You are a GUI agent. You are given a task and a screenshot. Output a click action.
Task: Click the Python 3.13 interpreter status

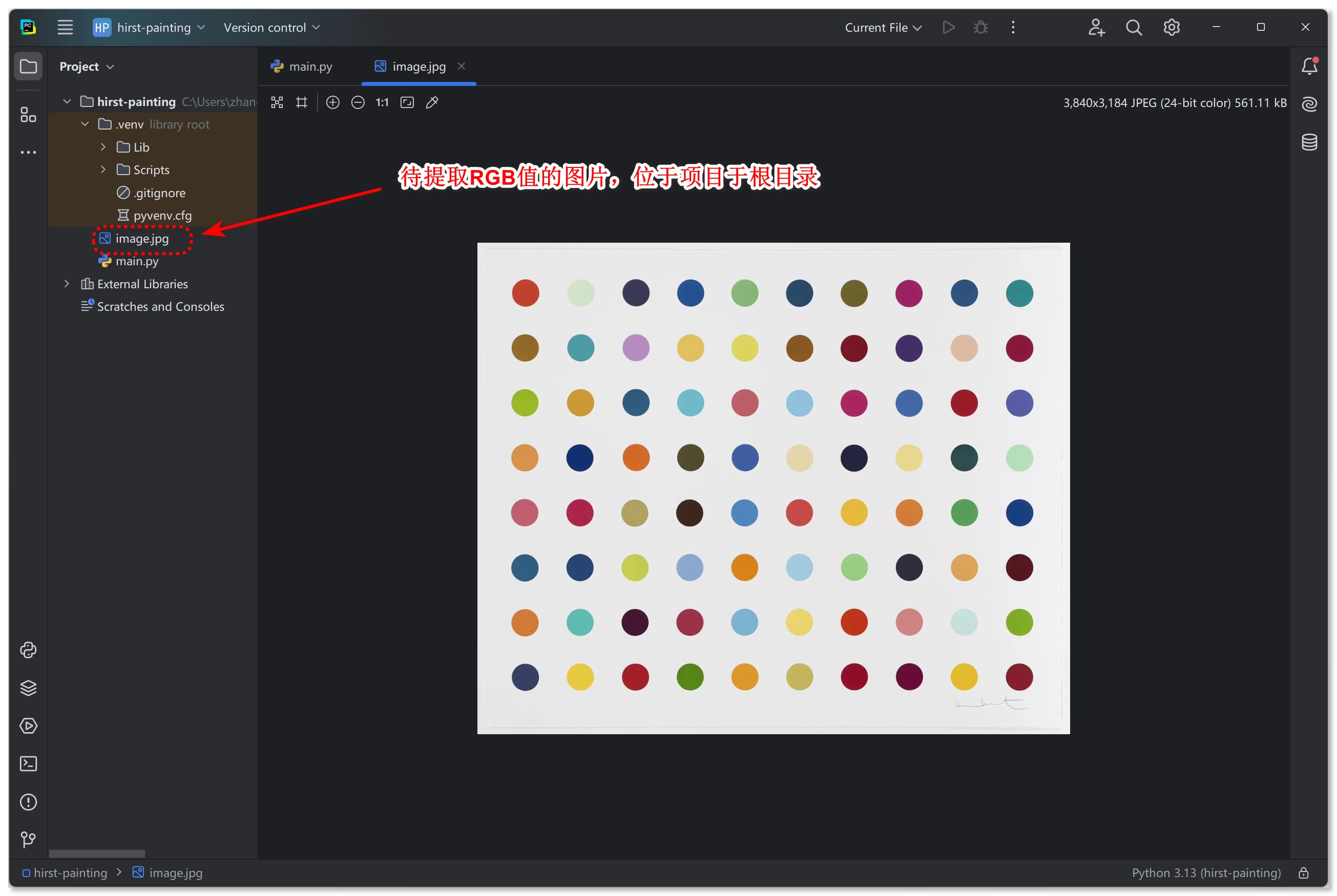(x=1206, y=872)
